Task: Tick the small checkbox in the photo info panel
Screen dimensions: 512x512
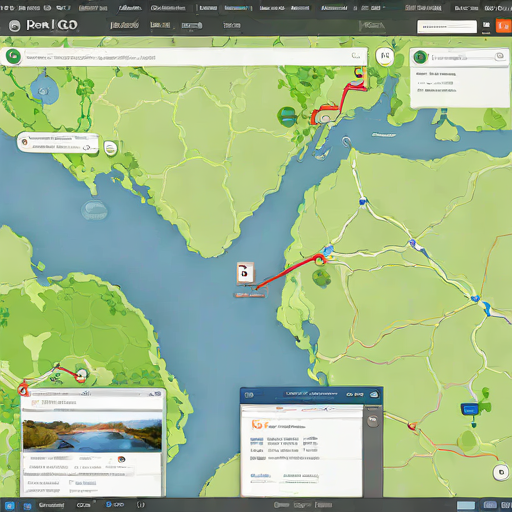Action: pyautogui.click(x=71, y=482)
